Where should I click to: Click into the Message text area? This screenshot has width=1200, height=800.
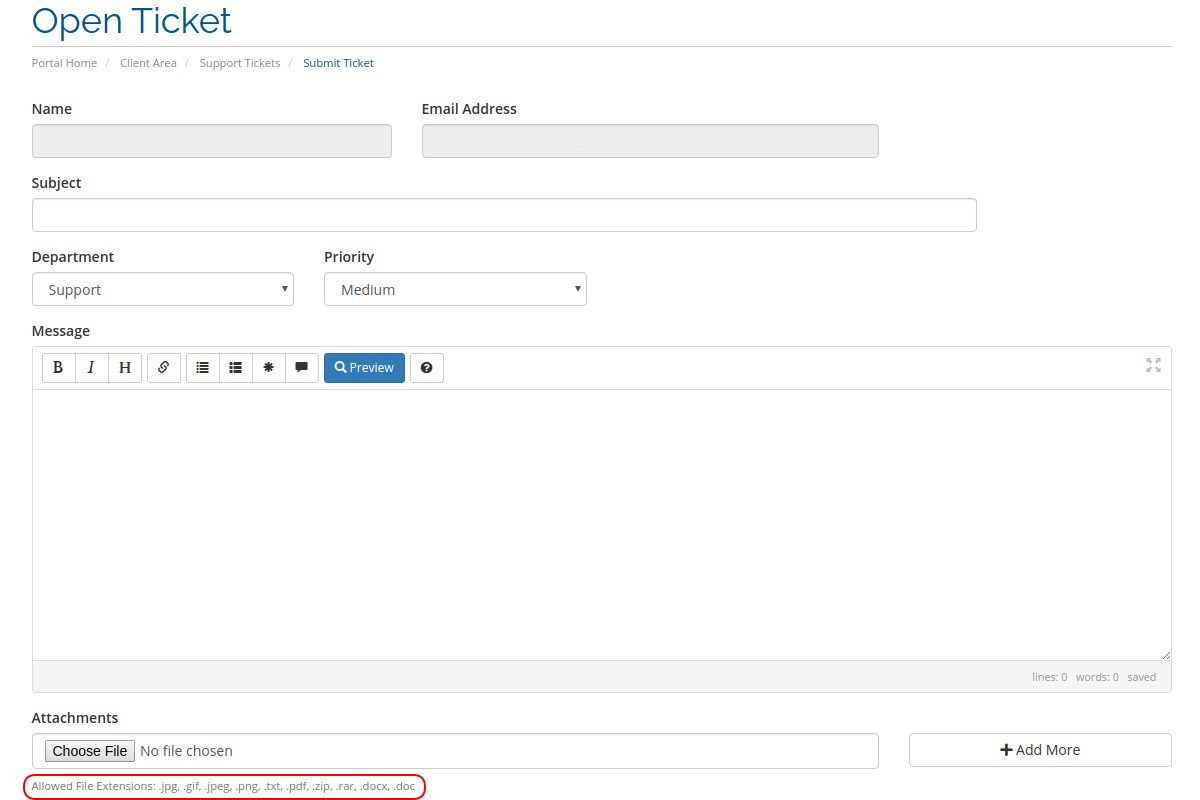[x=601, y=525]
